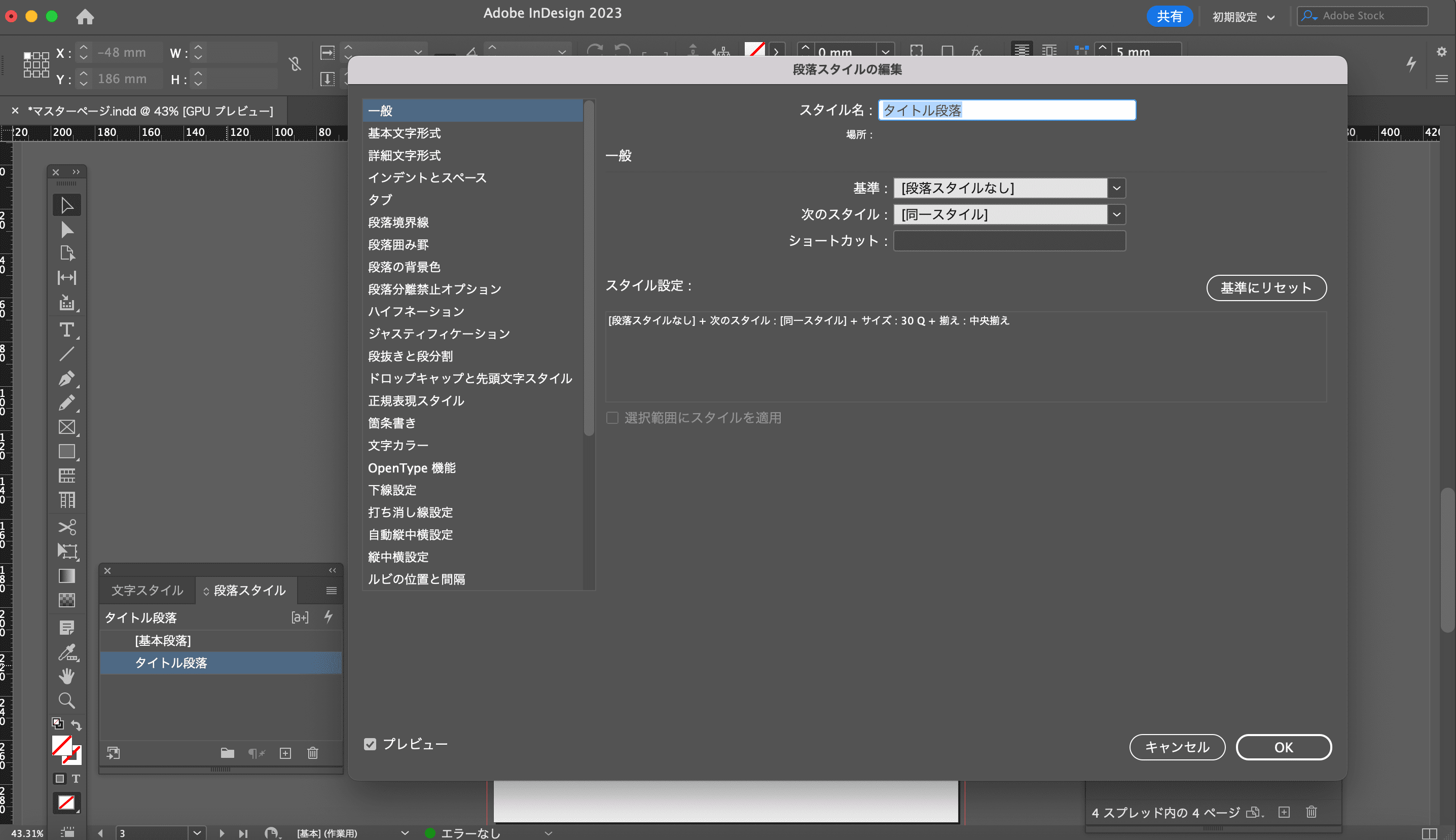Select [基本段落] style in panel
Image resolution: width=1456 pixels, height=840 pixels.
coord(221,640)
